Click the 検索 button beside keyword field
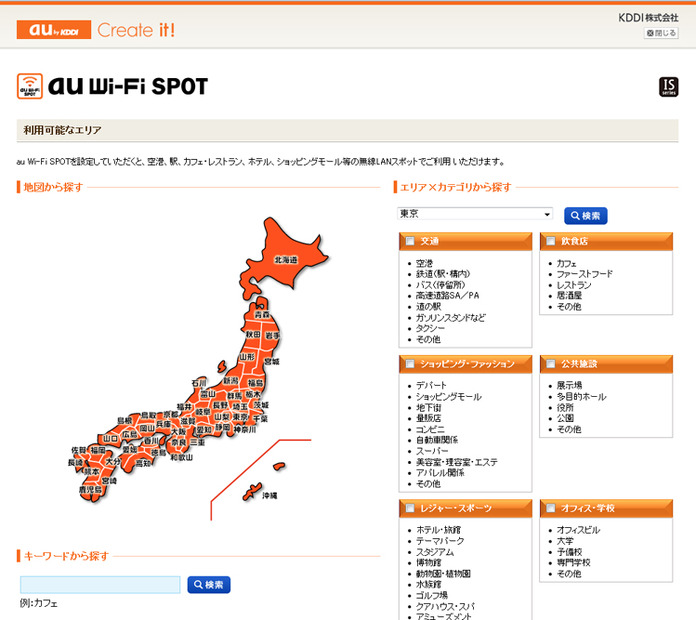 [x=209, y=584]
